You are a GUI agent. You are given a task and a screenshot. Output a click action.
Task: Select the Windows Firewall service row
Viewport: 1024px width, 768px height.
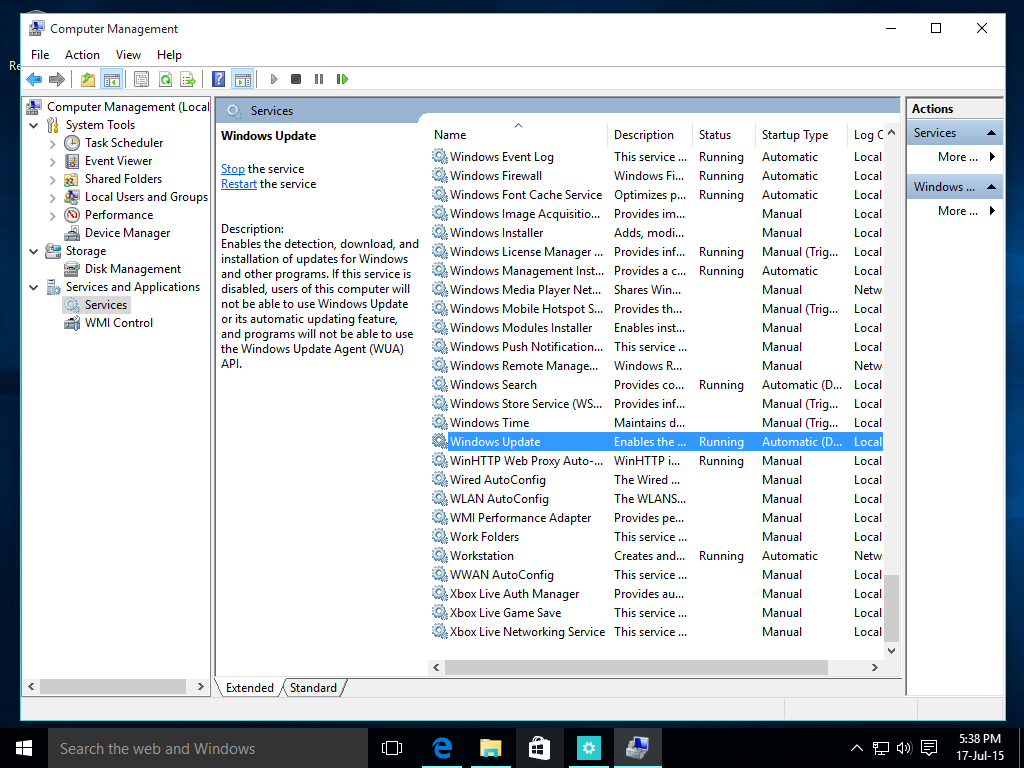pos(656,176)
